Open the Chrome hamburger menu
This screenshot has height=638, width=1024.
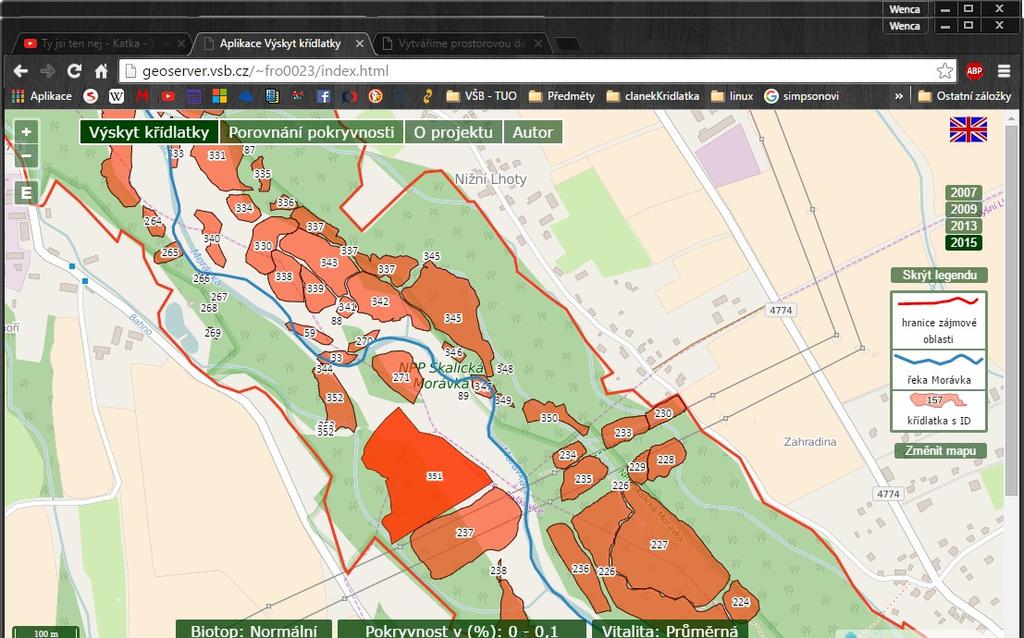tap(1004, 71)
